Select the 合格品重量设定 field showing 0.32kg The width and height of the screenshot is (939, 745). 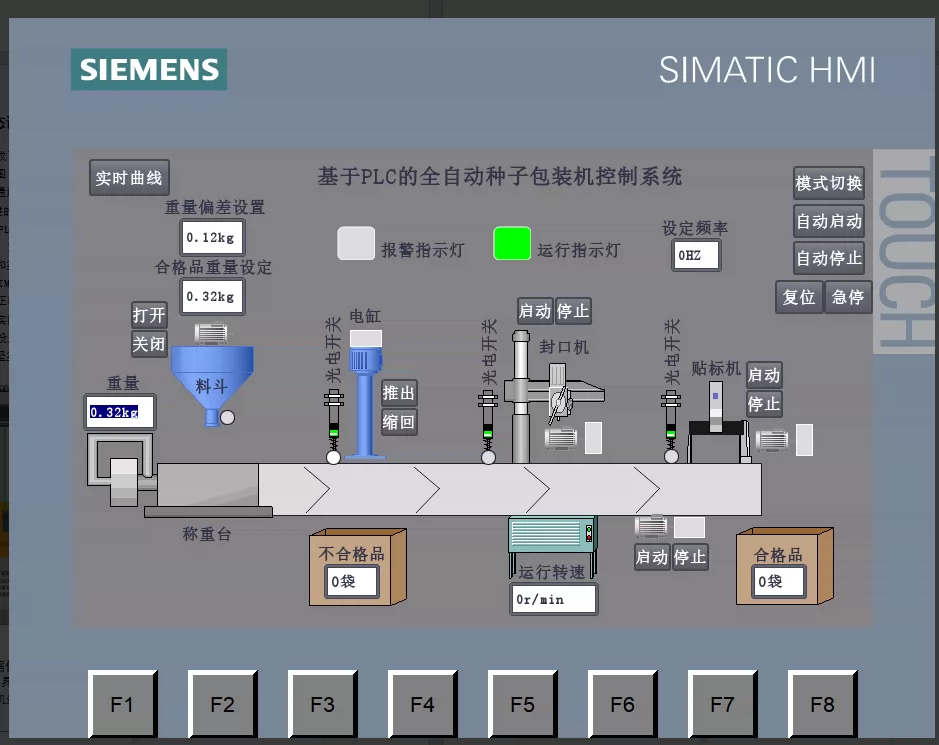click(213, 296)
